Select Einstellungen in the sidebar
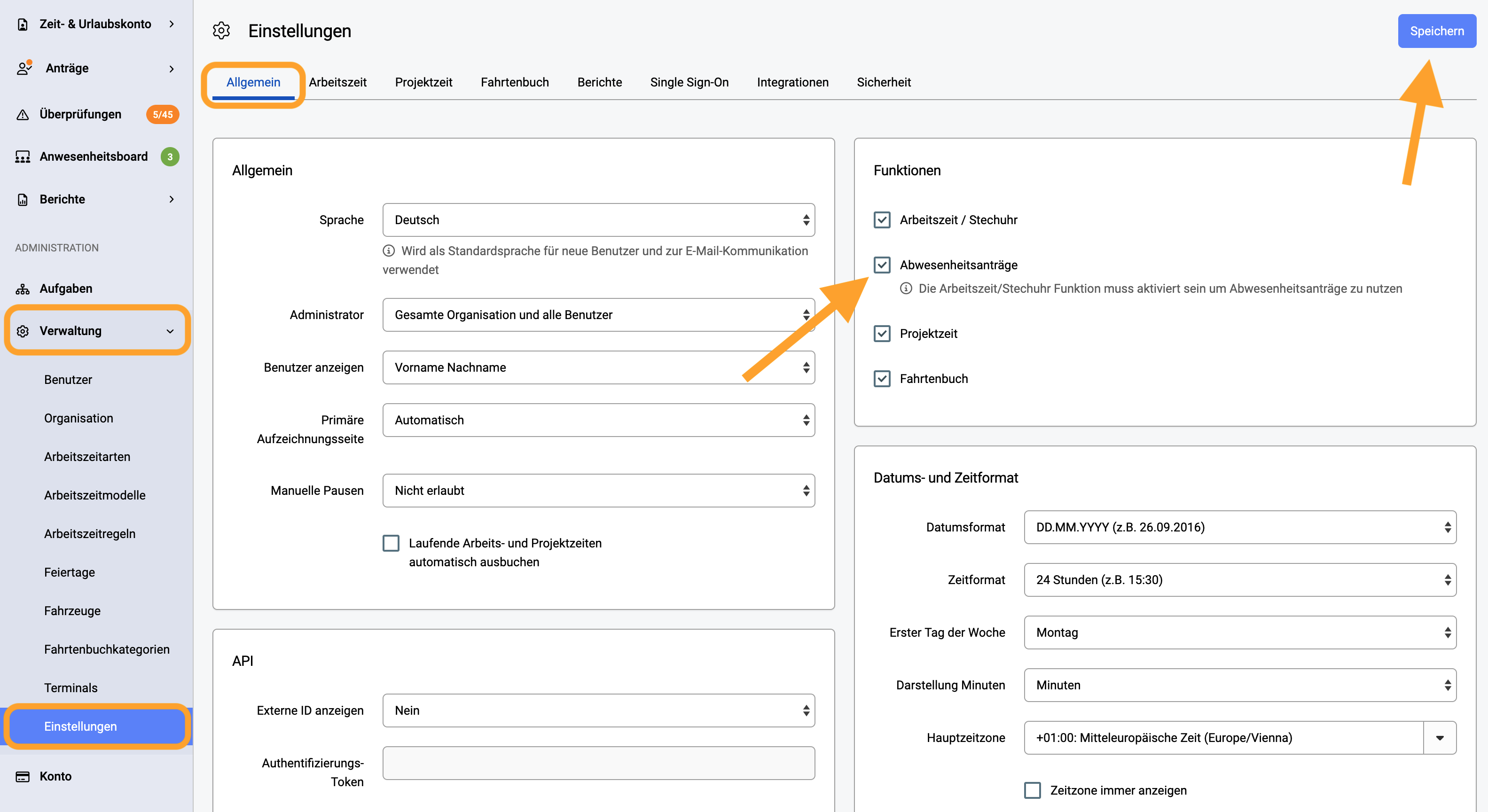The width and height of the screenshot is (1488, 812). click(97, 726)
